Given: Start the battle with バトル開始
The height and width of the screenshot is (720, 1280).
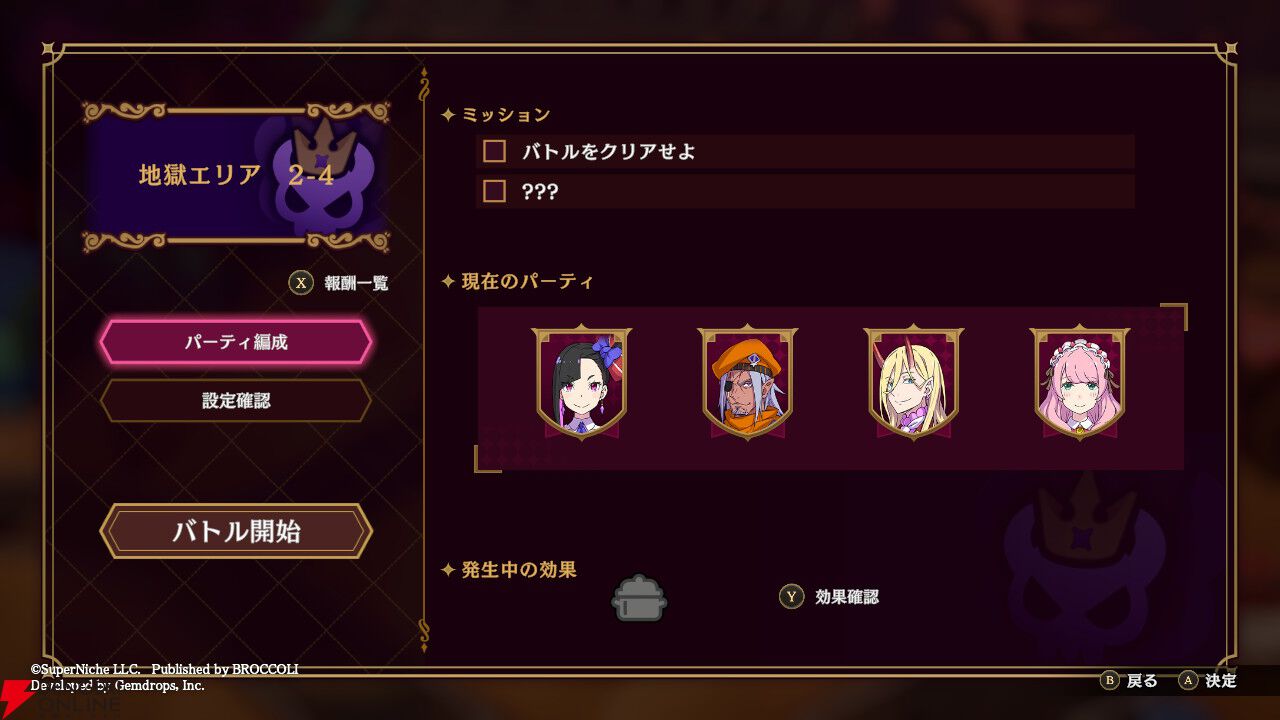Looking at the screenshot, I should coord(236,531).
